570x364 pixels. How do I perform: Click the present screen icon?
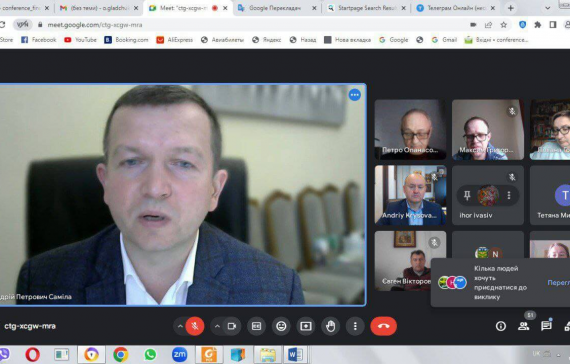pyautogui.click(x=306, y=326)
